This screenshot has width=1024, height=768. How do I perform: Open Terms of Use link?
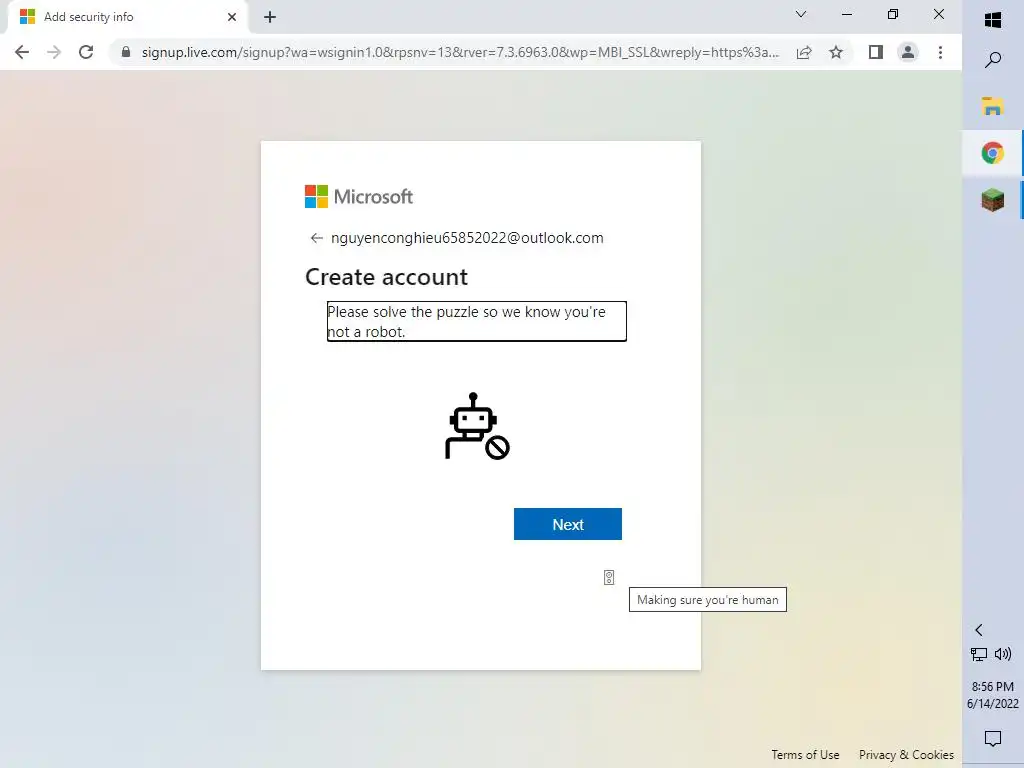(x=805, y=755)
